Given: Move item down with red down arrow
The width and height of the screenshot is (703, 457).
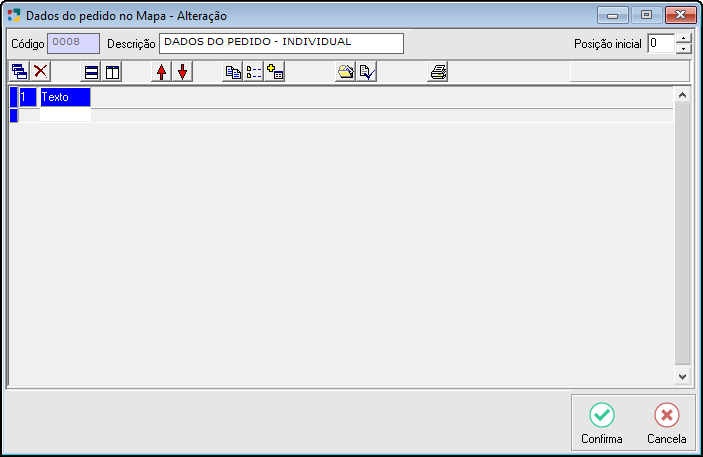Looking at the screenshot, I should (182, 72).
